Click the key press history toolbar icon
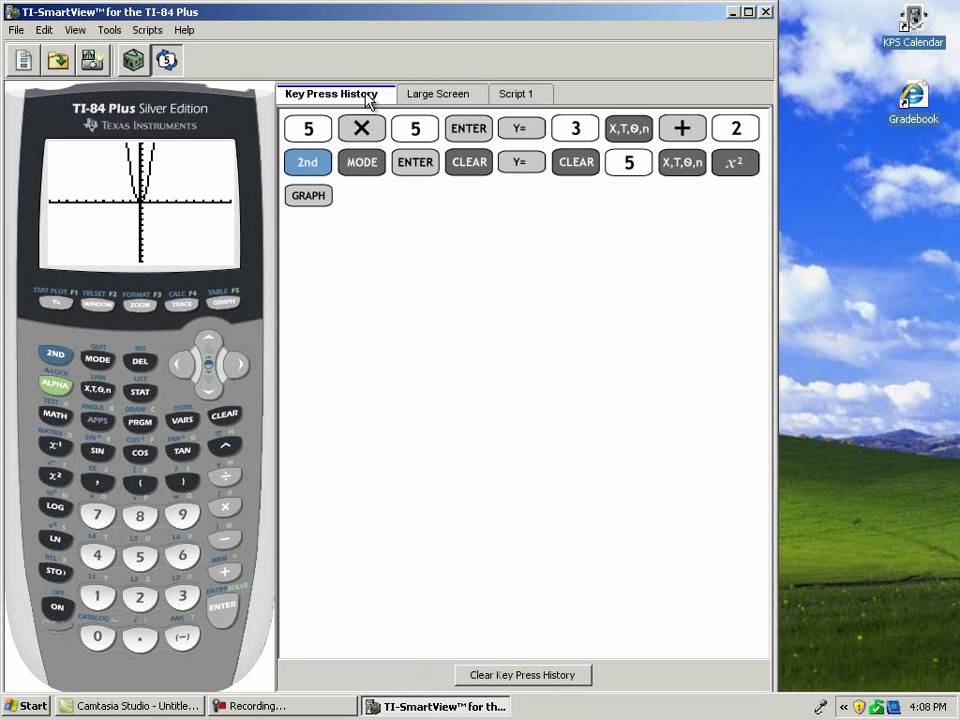The width and height of the screenshot is (960, 720). click(167, 60)
